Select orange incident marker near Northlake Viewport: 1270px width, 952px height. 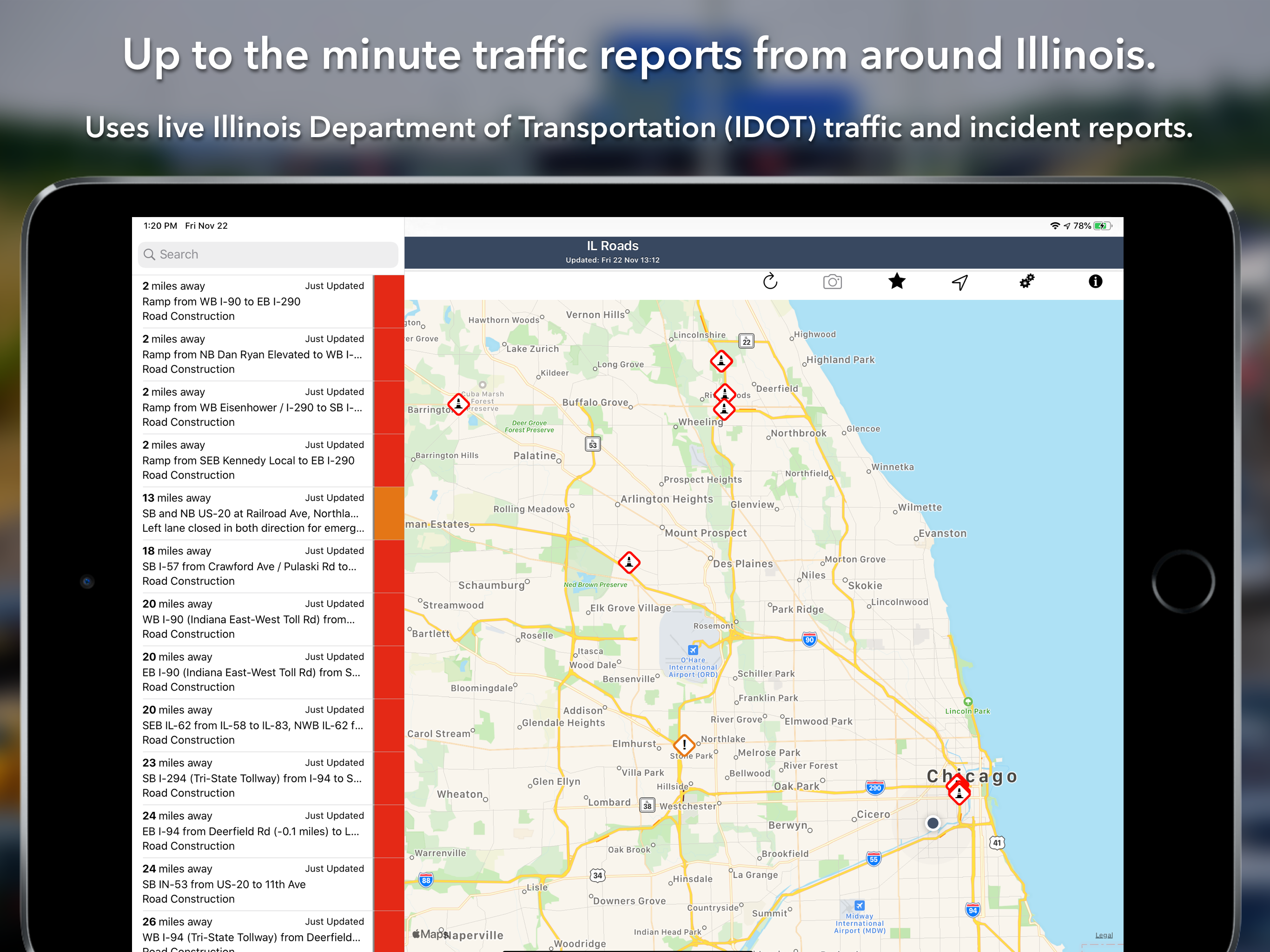click(x=684, y=745)
